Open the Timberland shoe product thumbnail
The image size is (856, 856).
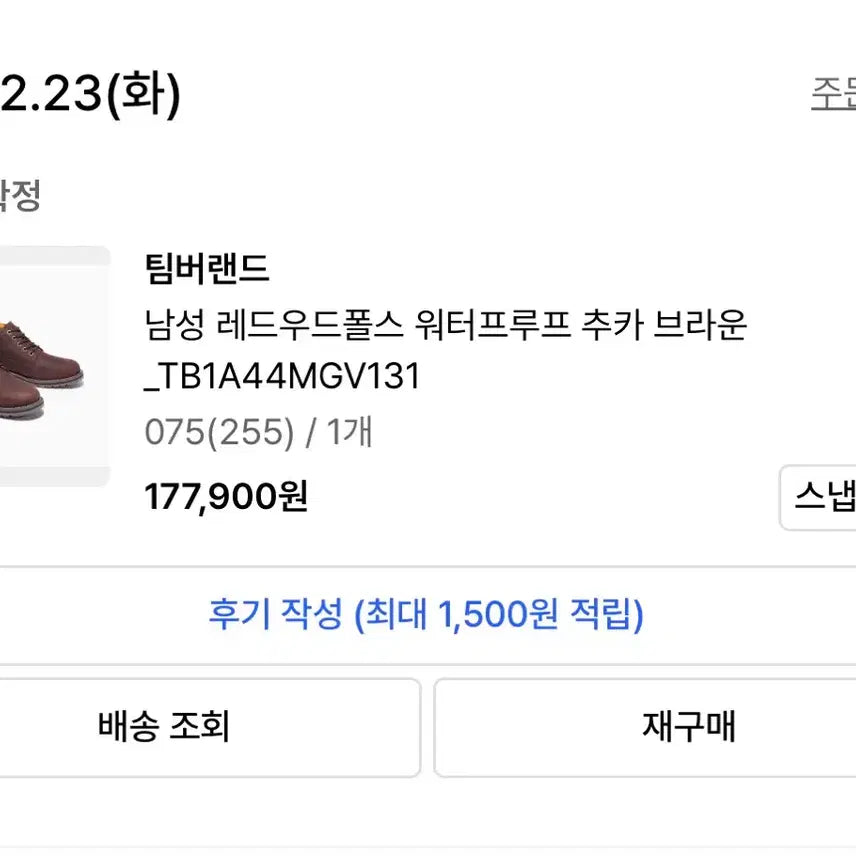pyautogui.click(x=54, y=366)
